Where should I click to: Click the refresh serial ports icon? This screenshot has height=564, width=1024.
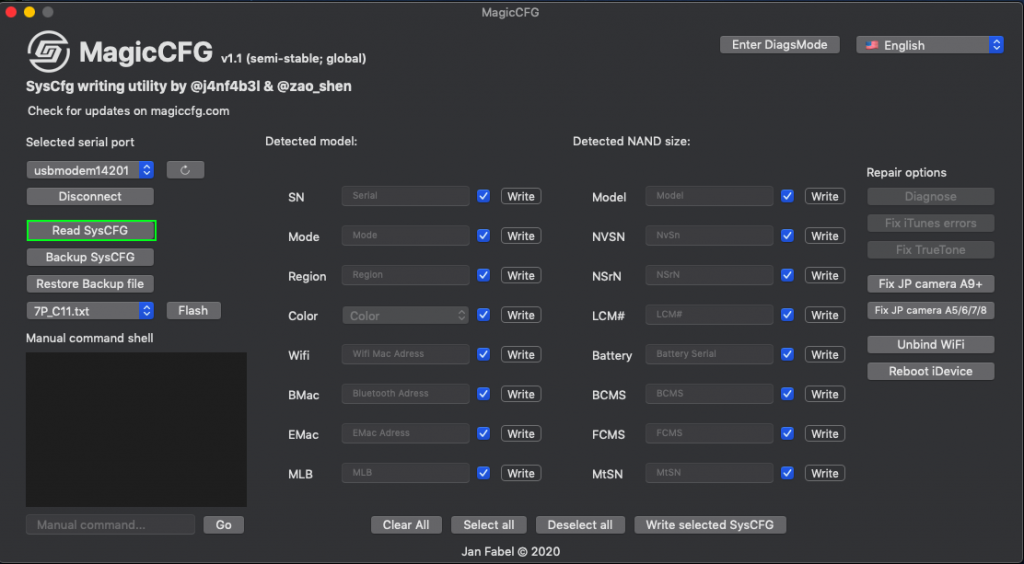click(x=185, y=170)
